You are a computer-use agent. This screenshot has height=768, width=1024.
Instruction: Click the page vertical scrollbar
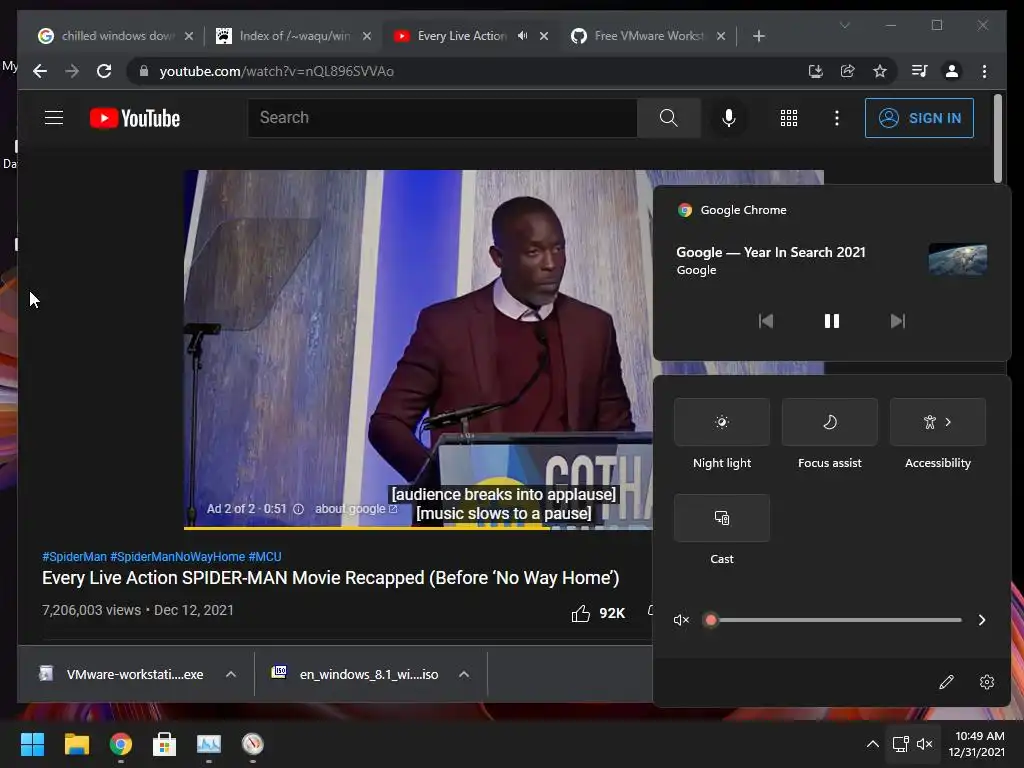[x=997, y=138]
